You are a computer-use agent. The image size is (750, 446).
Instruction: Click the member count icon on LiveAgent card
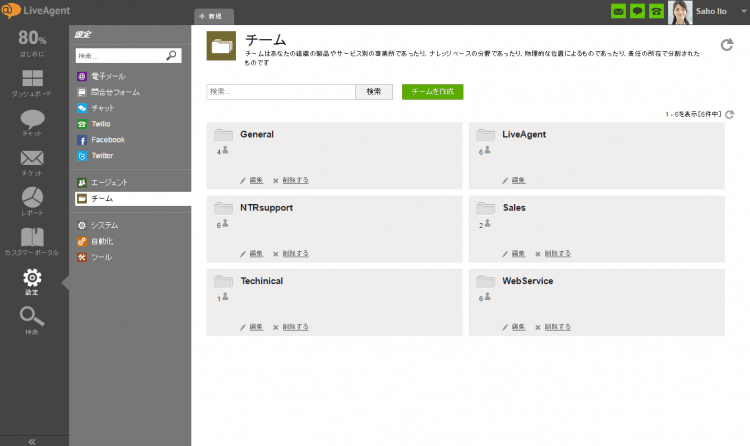click(485, 151)
